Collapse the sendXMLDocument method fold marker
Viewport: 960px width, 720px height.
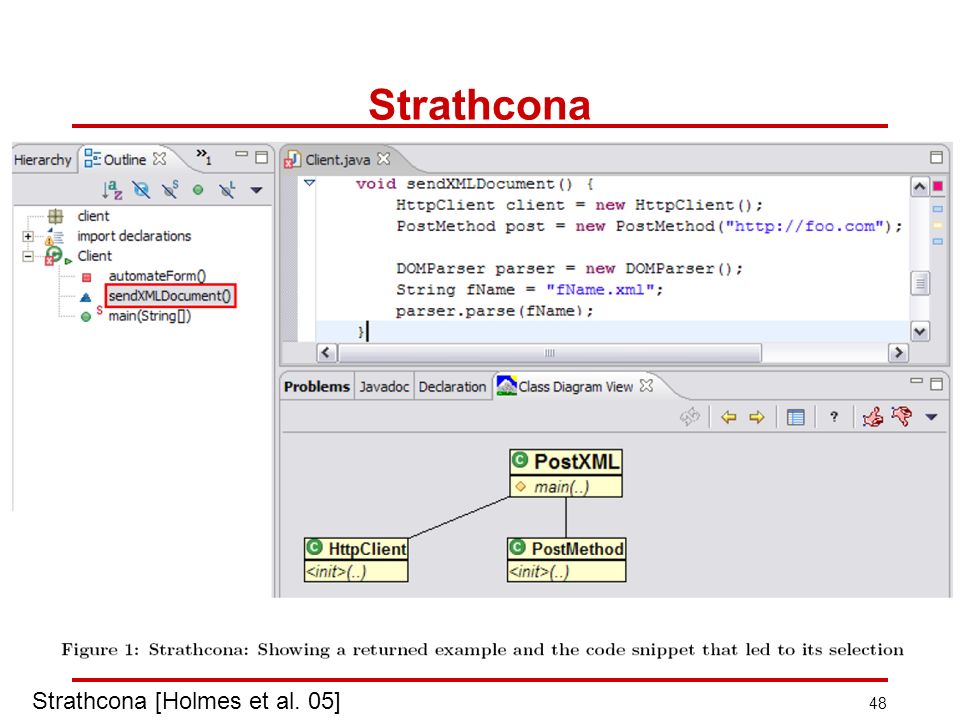point(309,182)
